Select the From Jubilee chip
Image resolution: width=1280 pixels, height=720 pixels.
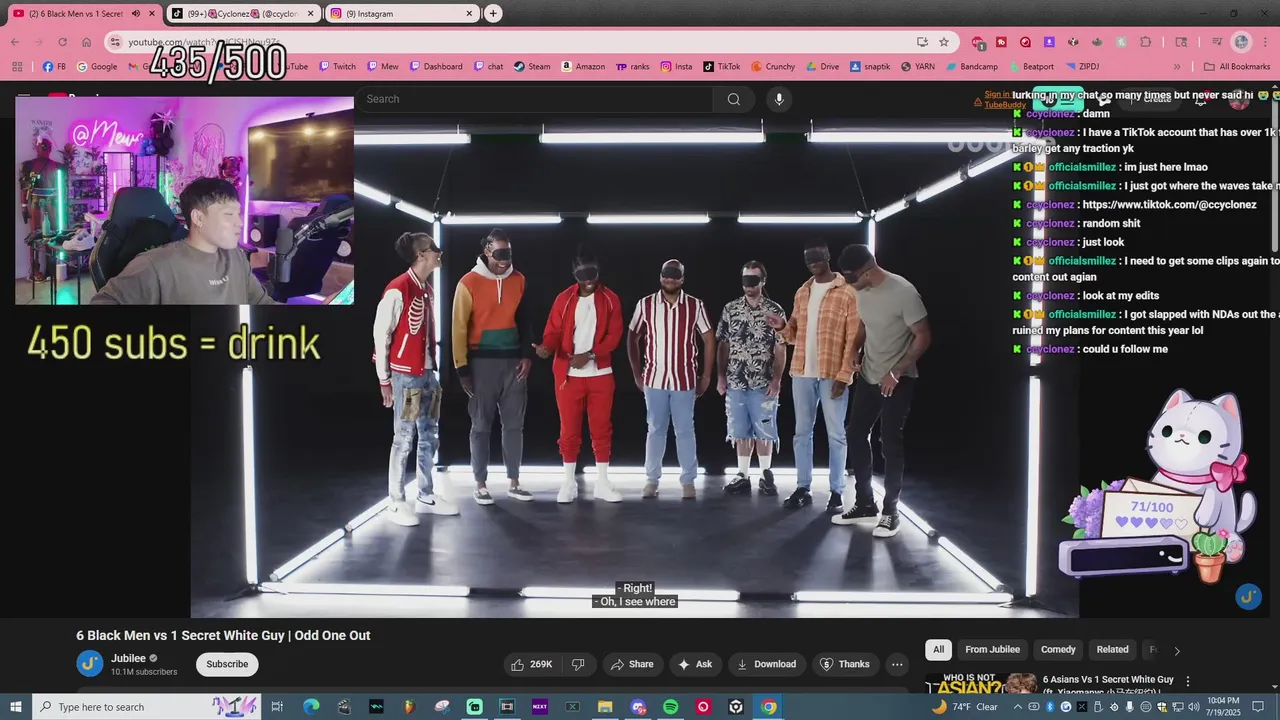[990, 650]
